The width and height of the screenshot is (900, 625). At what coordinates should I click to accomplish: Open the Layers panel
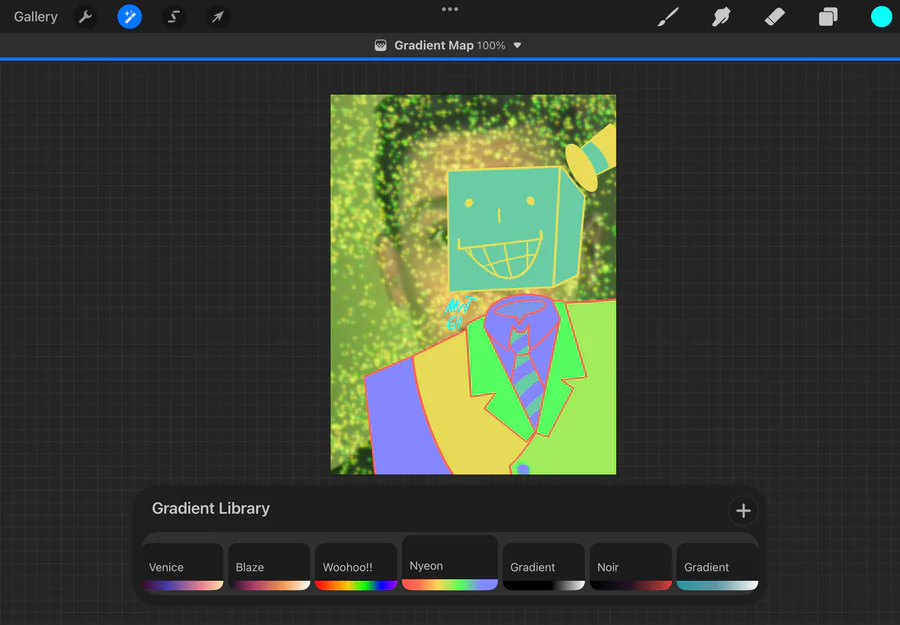(828, 17)
